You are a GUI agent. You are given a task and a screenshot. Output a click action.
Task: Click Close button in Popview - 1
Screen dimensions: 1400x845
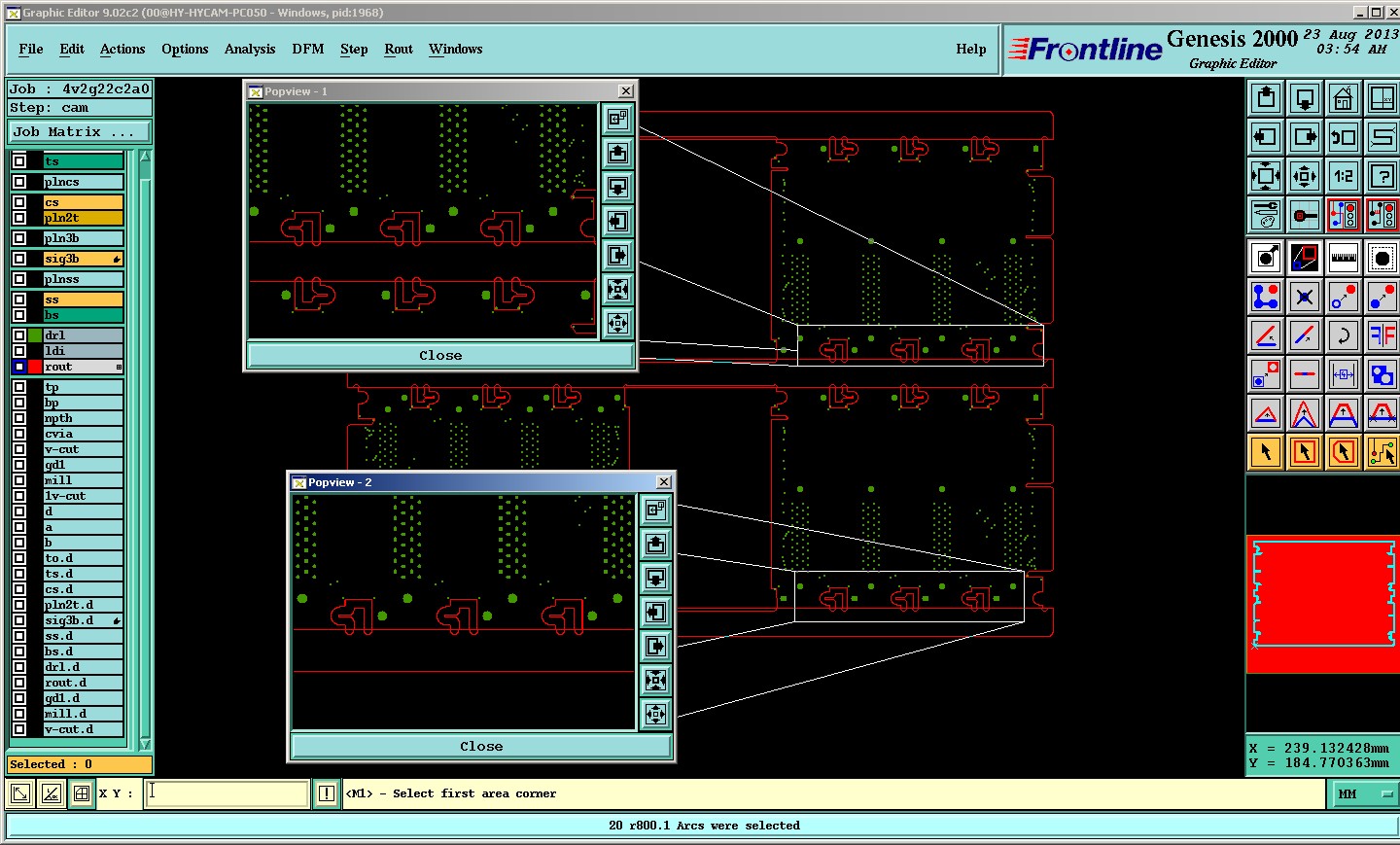click(x=440, y=356)
